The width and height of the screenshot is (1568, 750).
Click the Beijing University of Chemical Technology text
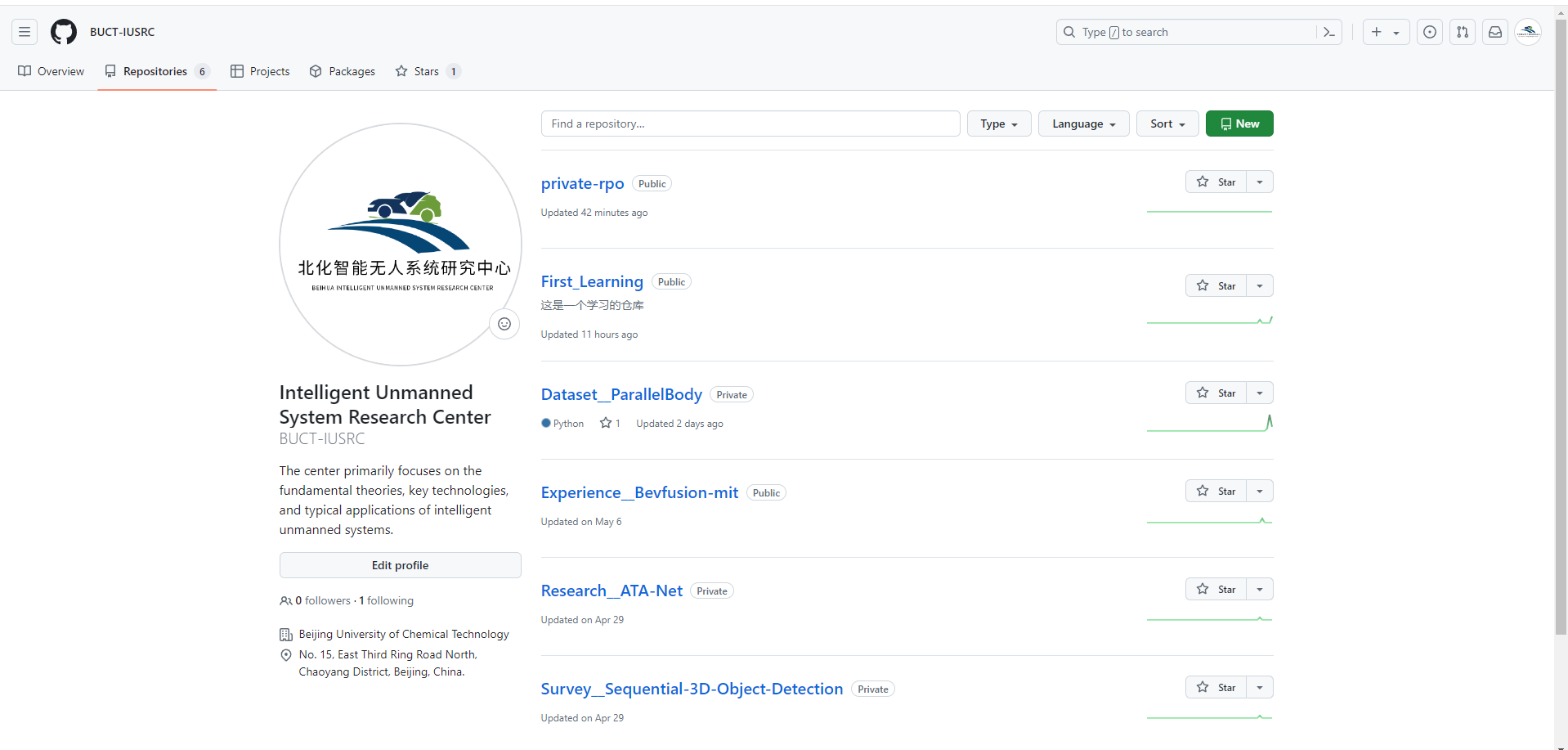tap(404, 634)
